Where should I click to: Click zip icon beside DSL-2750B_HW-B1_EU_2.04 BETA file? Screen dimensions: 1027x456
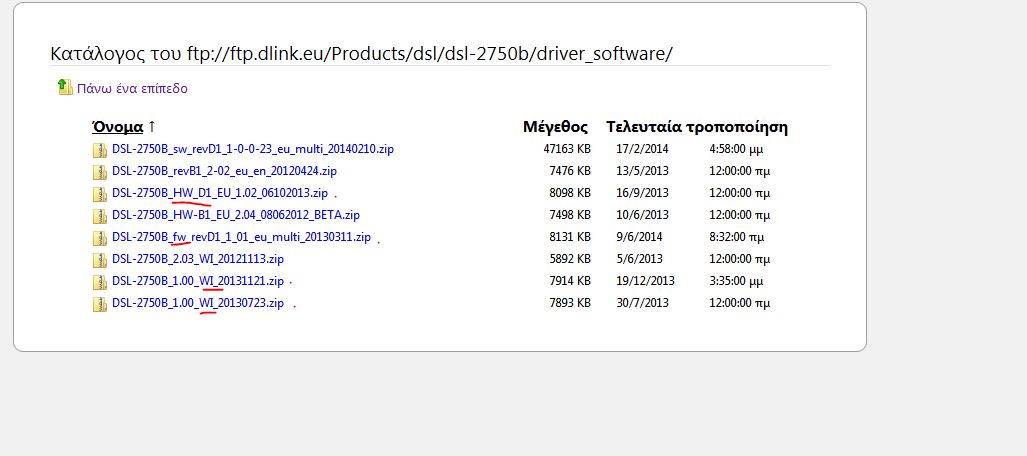pos(100,216)
